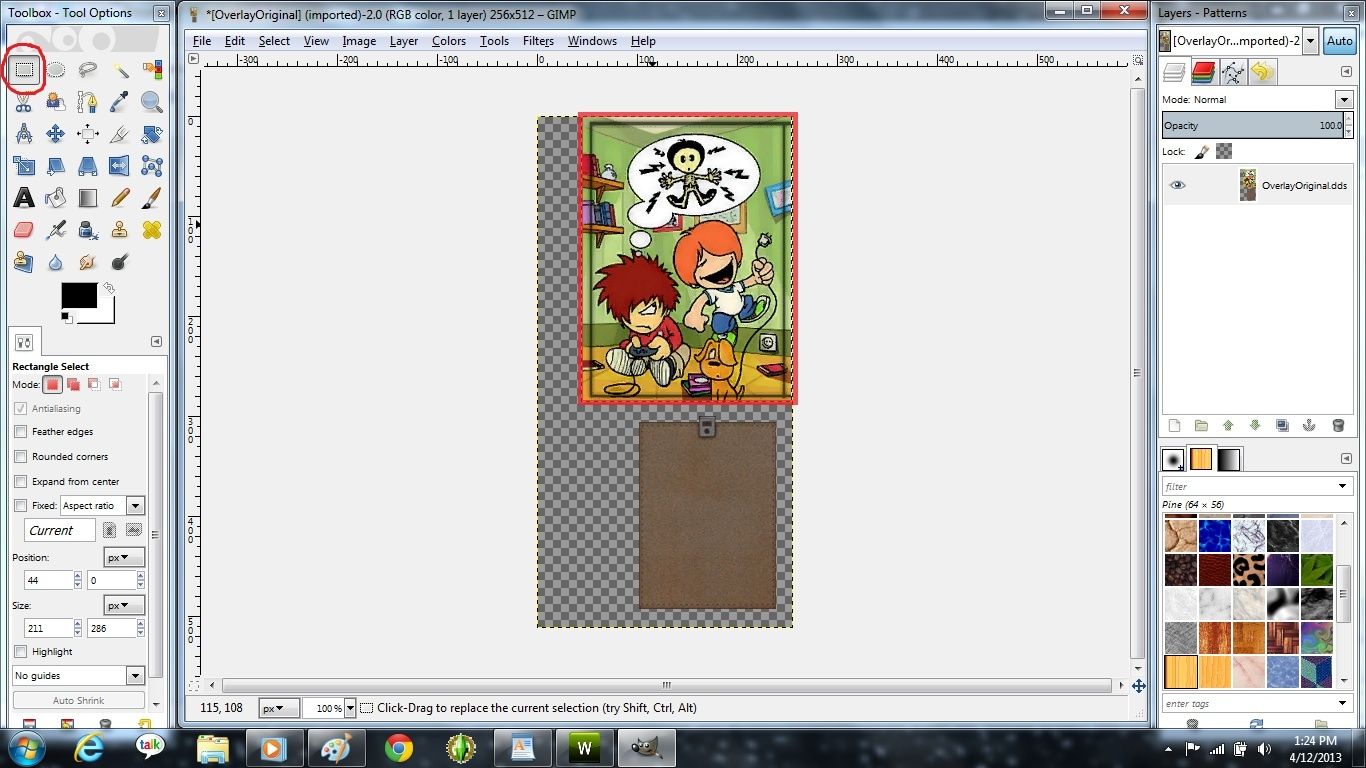Image resolution: width=1366 pixels, height=768 pixels.
Task: Select the Zoom magnifier tool
Action: (152, 102)
